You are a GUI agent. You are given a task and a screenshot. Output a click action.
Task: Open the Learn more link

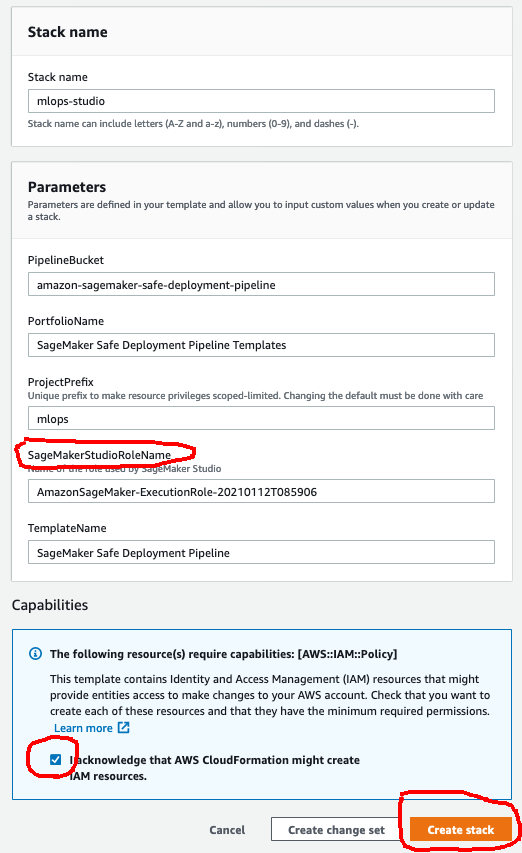coord(83,728)
